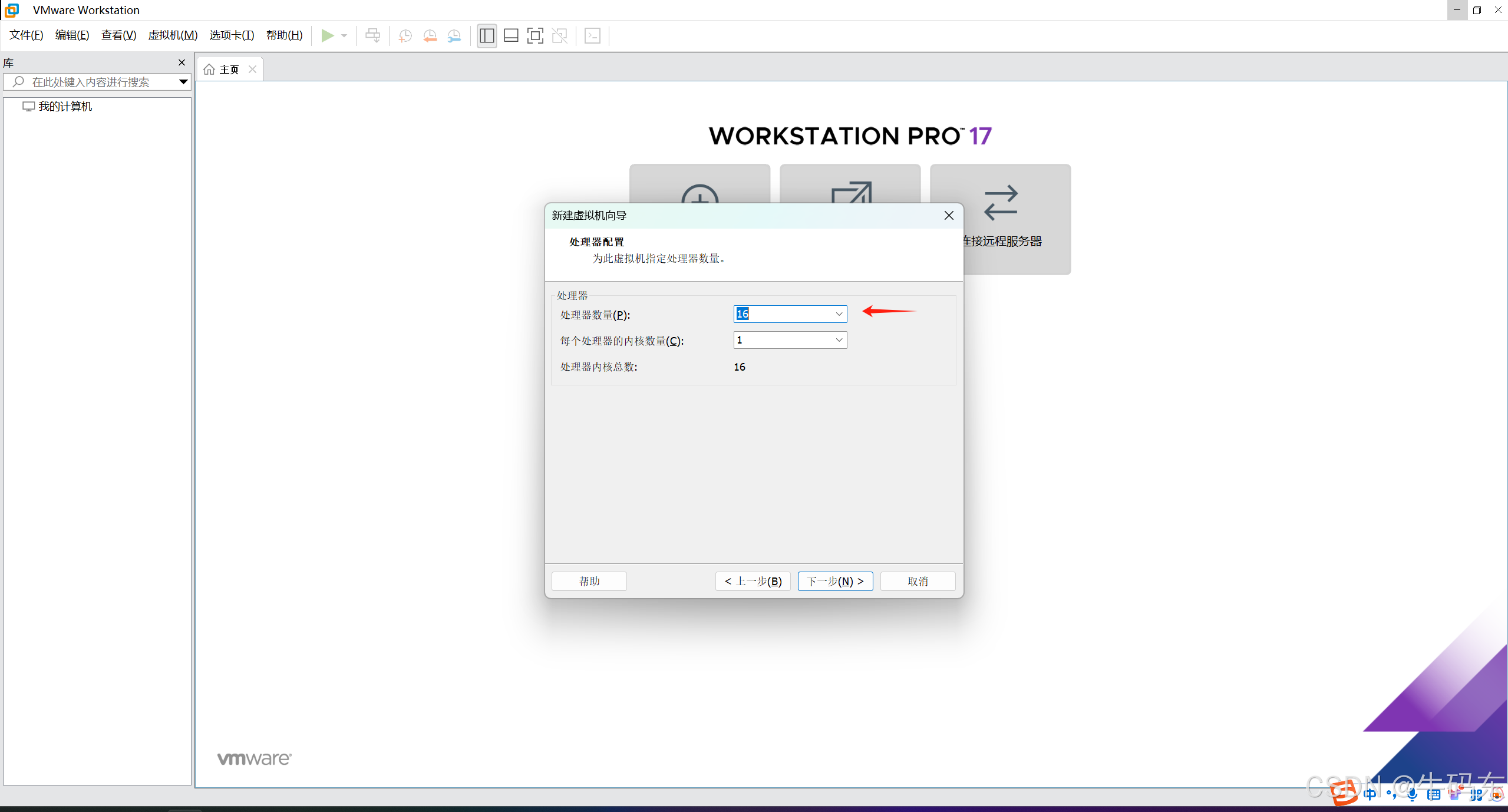Image resolution: width=1508 pixels, height=812 pixels.
Task: Expand cores per processor dropdown
Action: tap(839, 340)
